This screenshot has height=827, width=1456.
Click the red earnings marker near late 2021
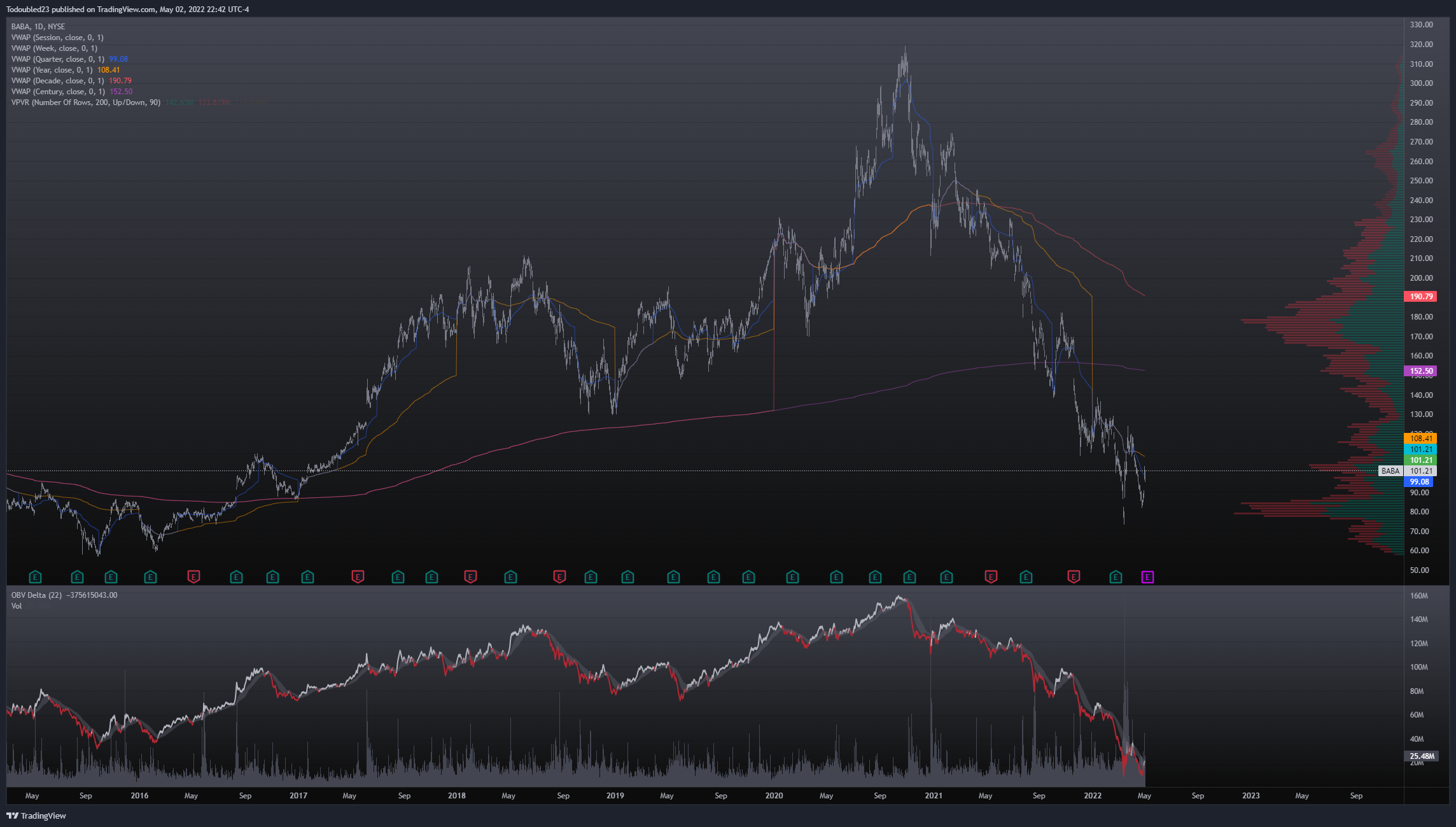click(1074, 577)
